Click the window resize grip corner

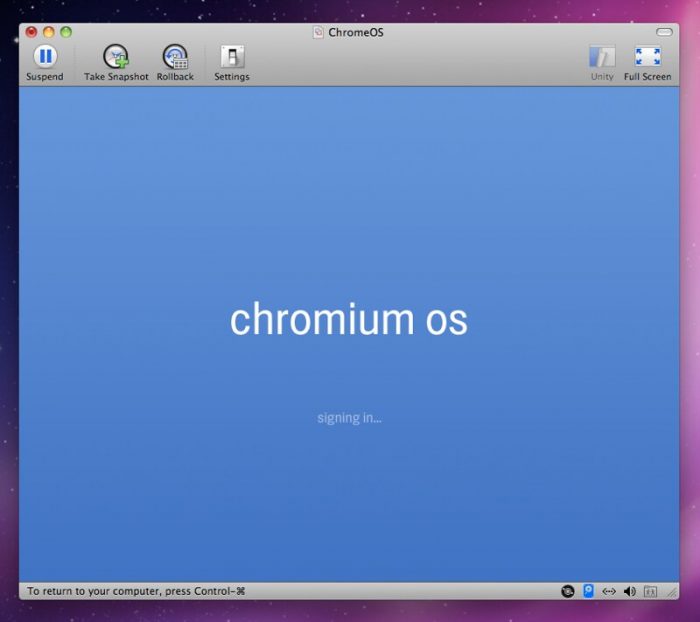click(672, 592)
